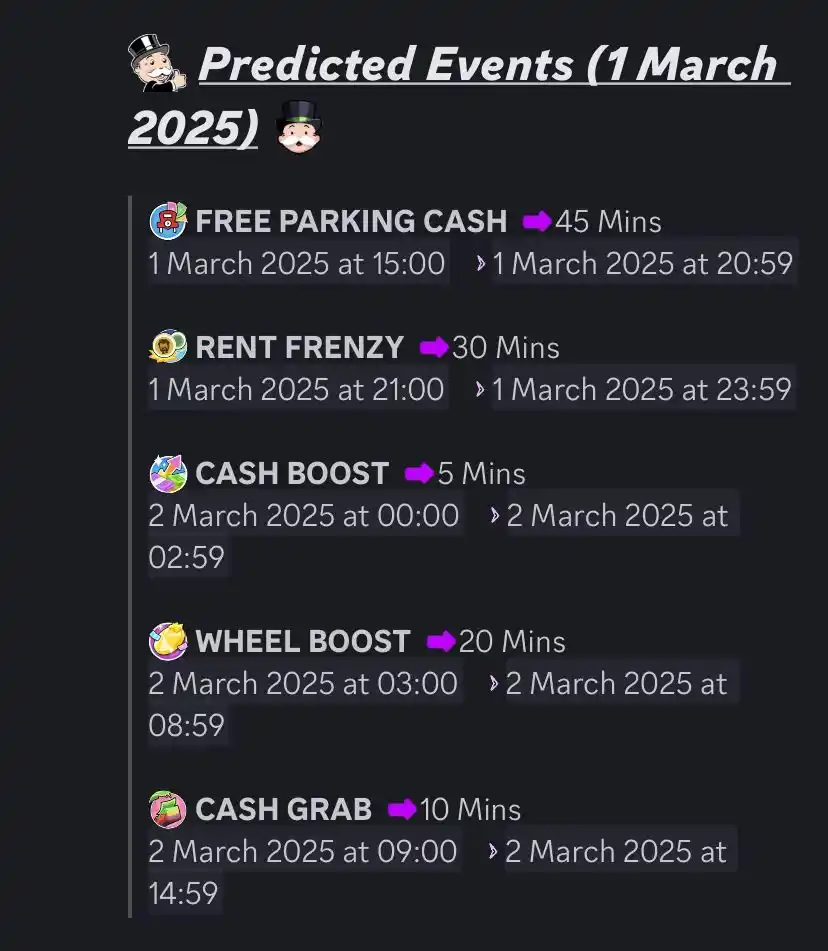Click the Cash Boost event icon

[x=168, y=473]
